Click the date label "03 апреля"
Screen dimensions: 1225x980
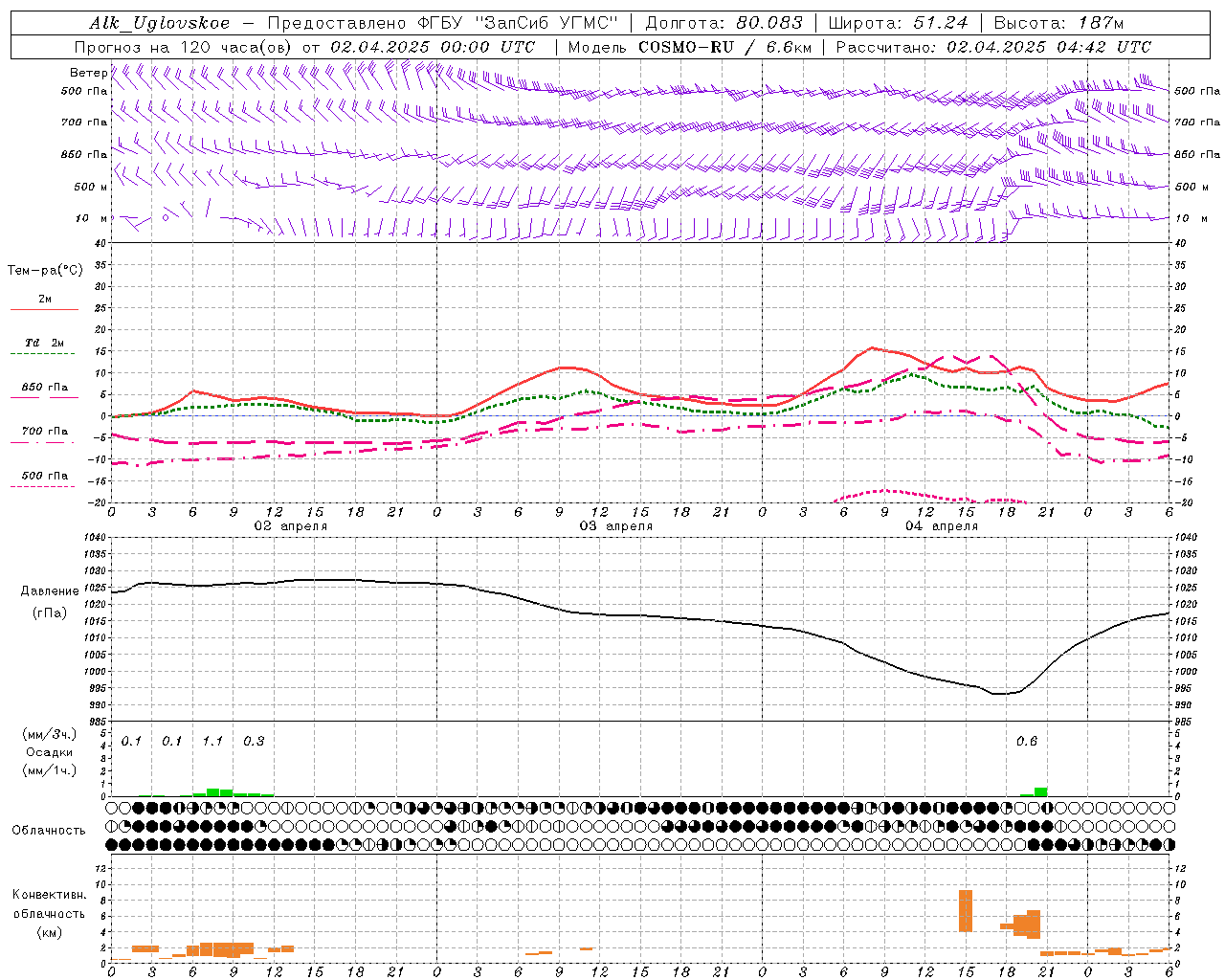click(616, 526)
